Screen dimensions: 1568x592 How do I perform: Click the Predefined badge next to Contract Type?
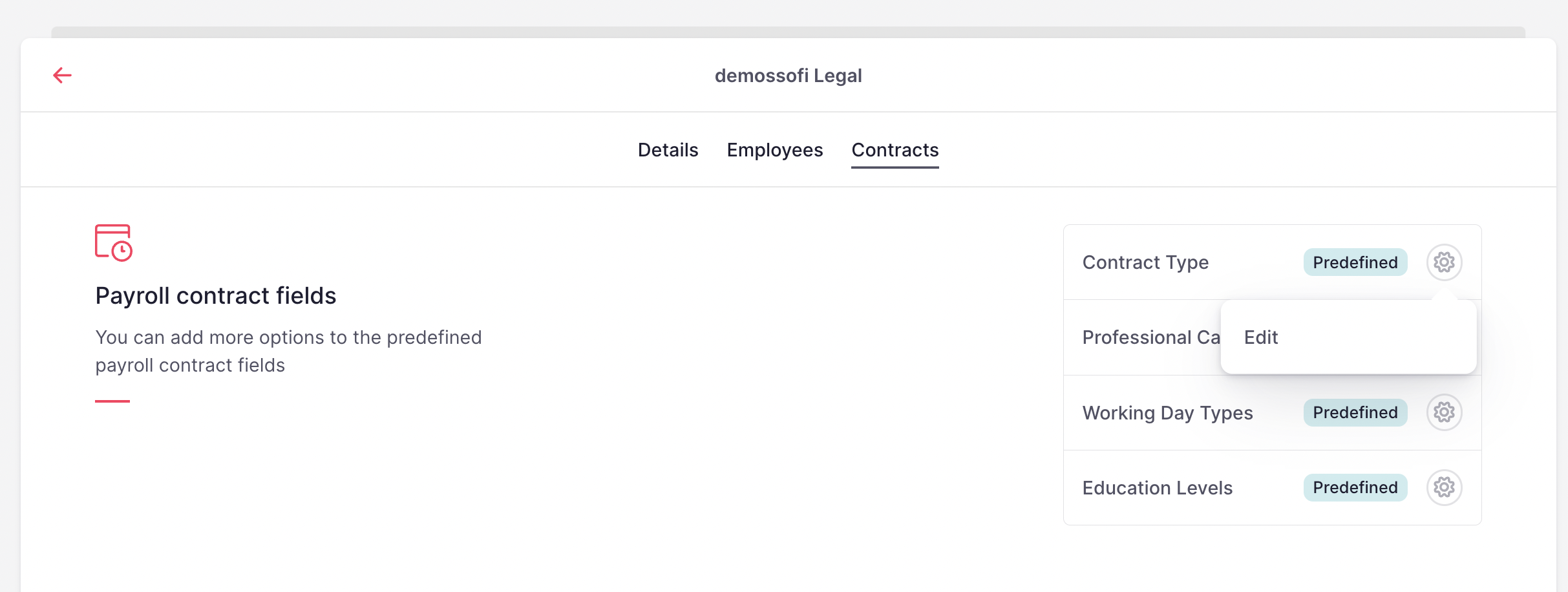tap(1355, 262)
